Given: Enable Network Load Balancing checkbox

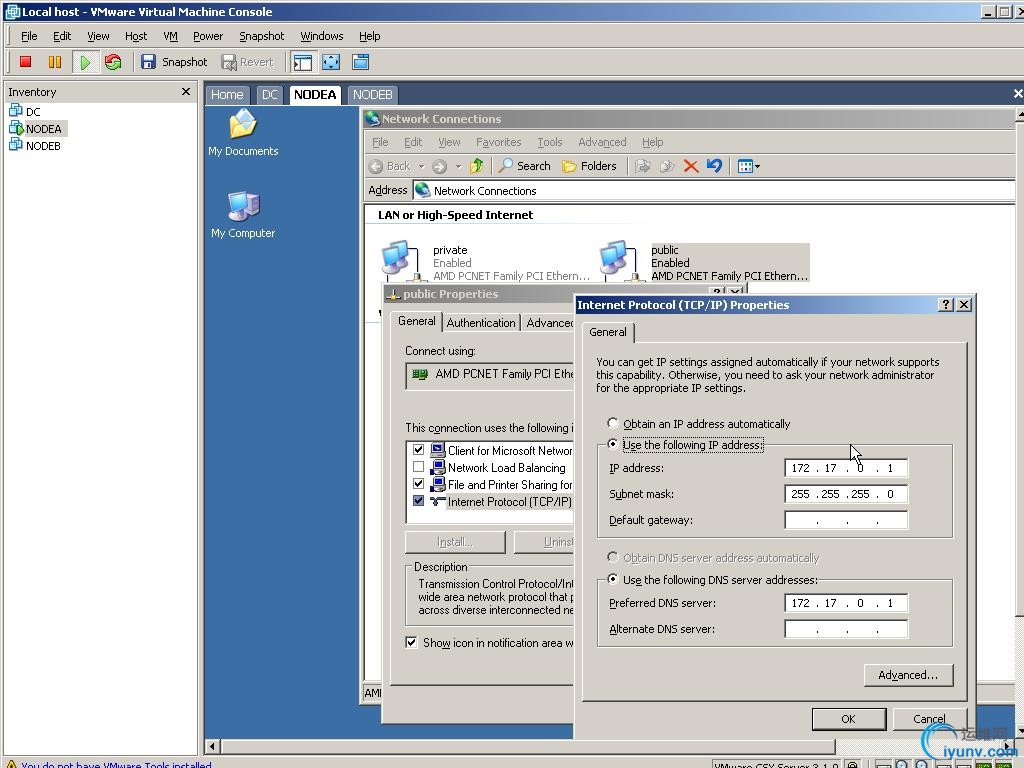Looking at the screenshot, I should [x=419, y=467].
